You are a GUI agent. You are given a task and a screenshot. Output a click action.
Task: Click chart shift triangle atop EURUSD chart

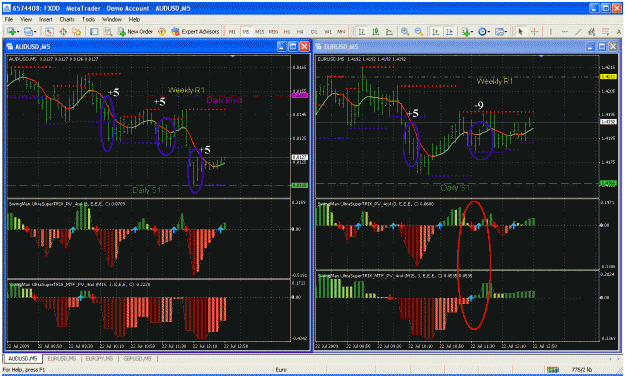541,56
